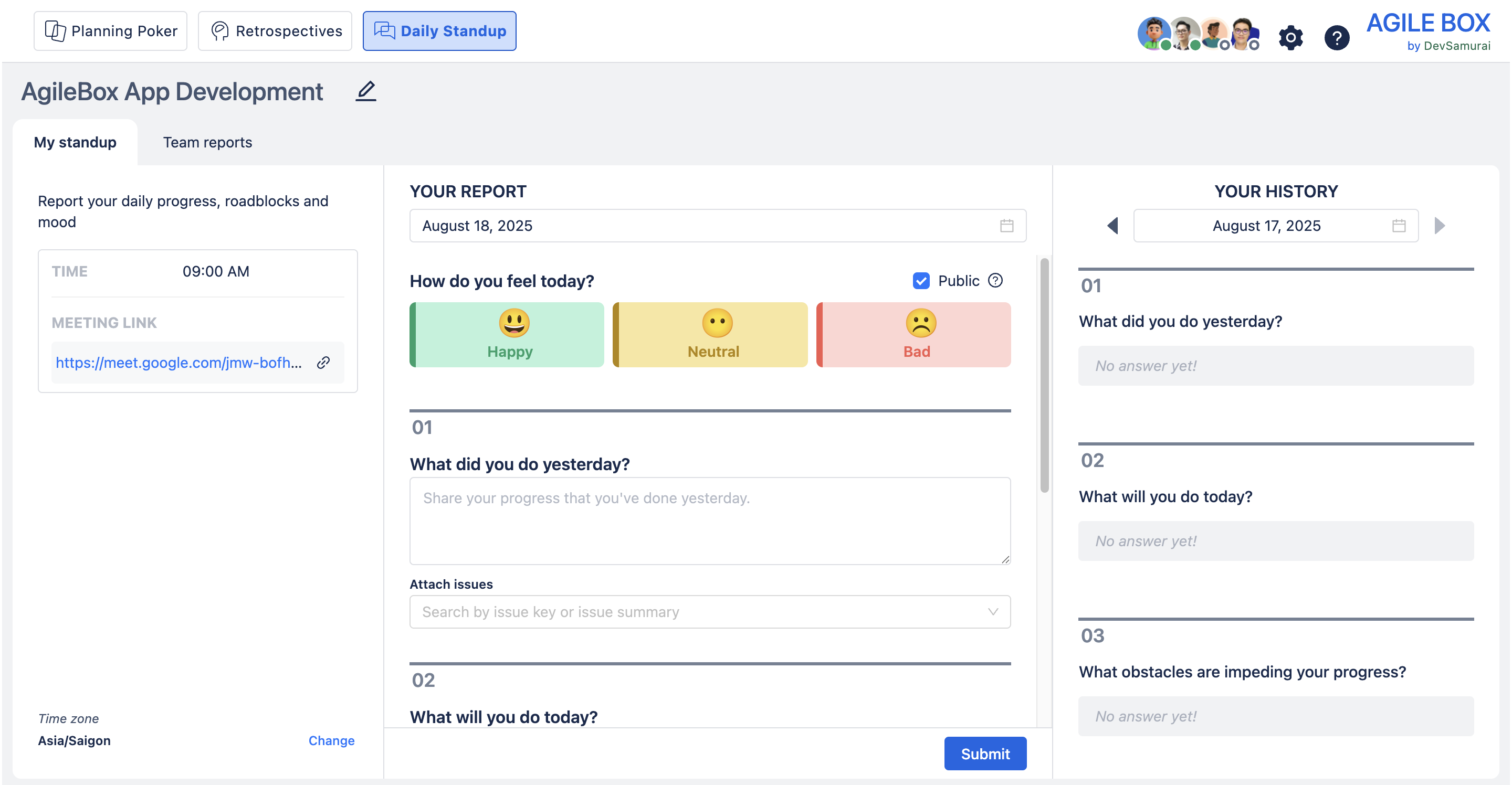Open the August 18, 2025 report date field
The height and width of the screenshot is (785, 1512).
tap(705, 226)
